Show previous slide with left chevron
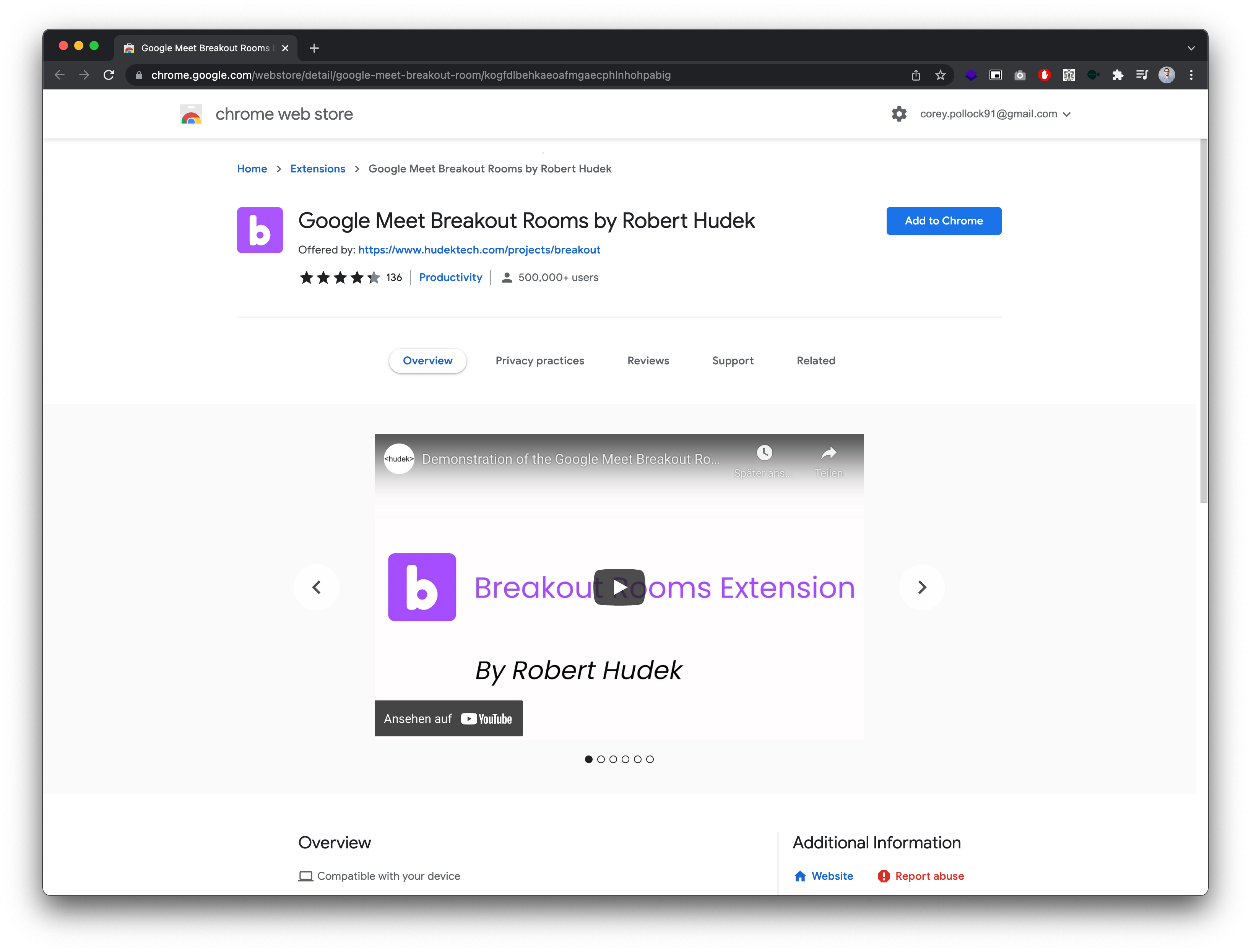 click(x=317, y=588)
